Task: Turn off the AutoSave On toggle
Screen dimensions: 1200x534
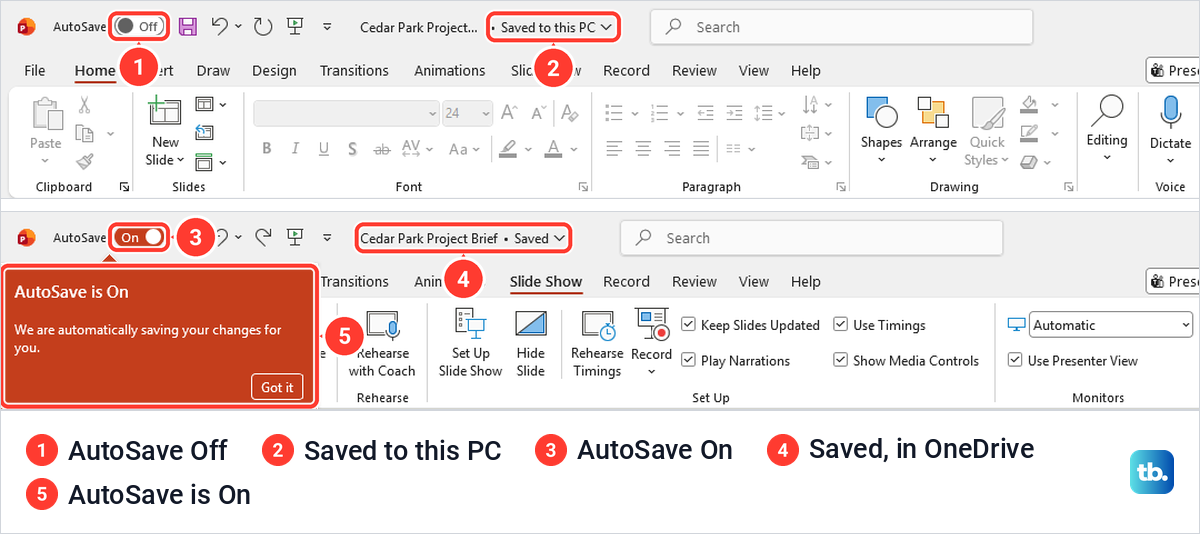Action: 139,238
